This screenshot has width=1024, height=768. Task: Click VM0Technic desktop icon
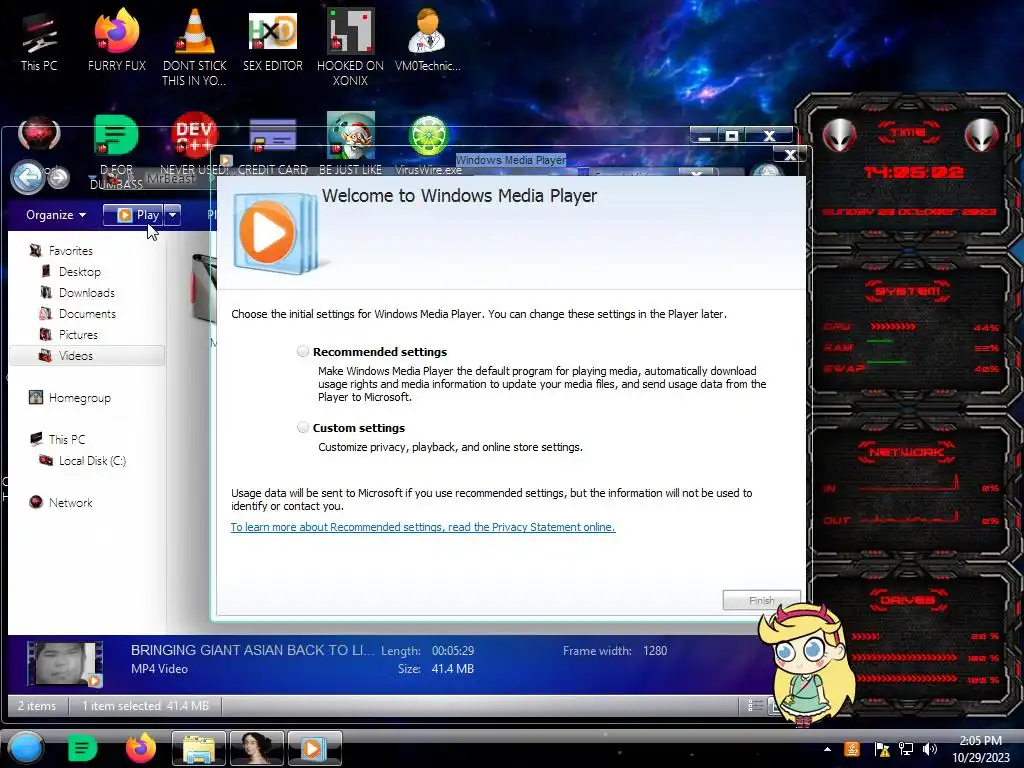click(428, 40)
